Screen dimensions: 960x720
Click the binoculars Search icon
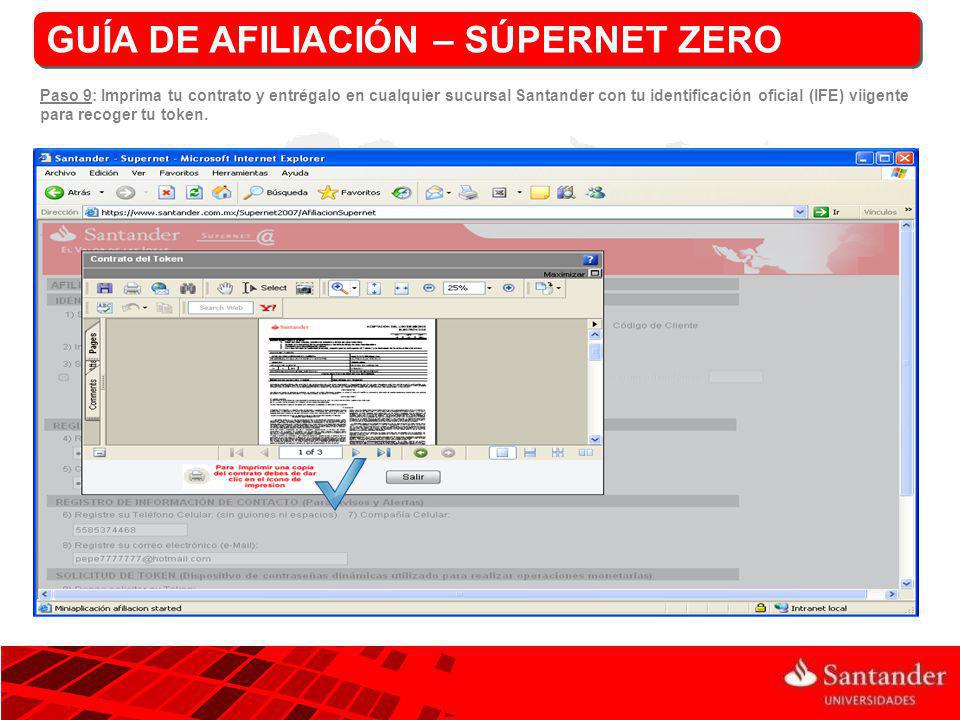(187, 288)
